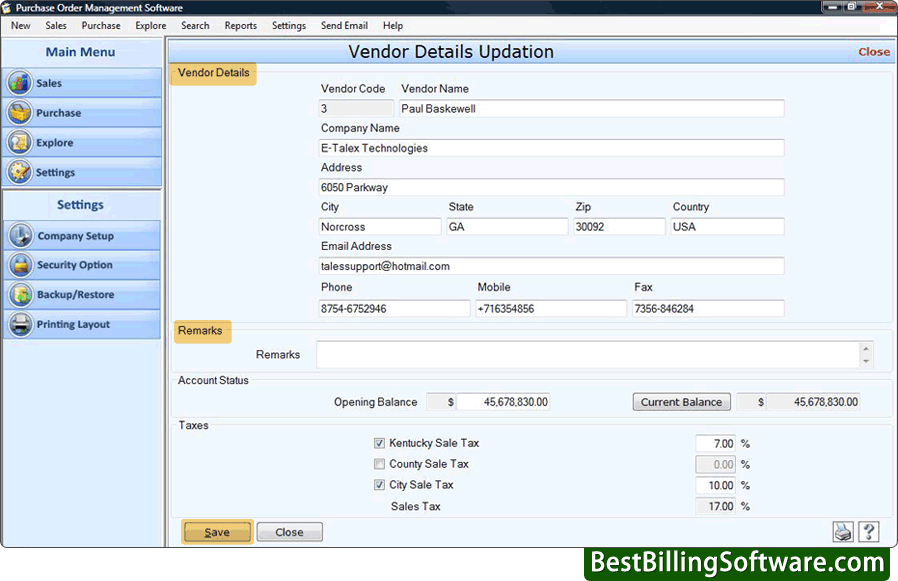Click the question mark help icon
The width and height of the screenshot is (898, 581).
click(x=869, y=532)
